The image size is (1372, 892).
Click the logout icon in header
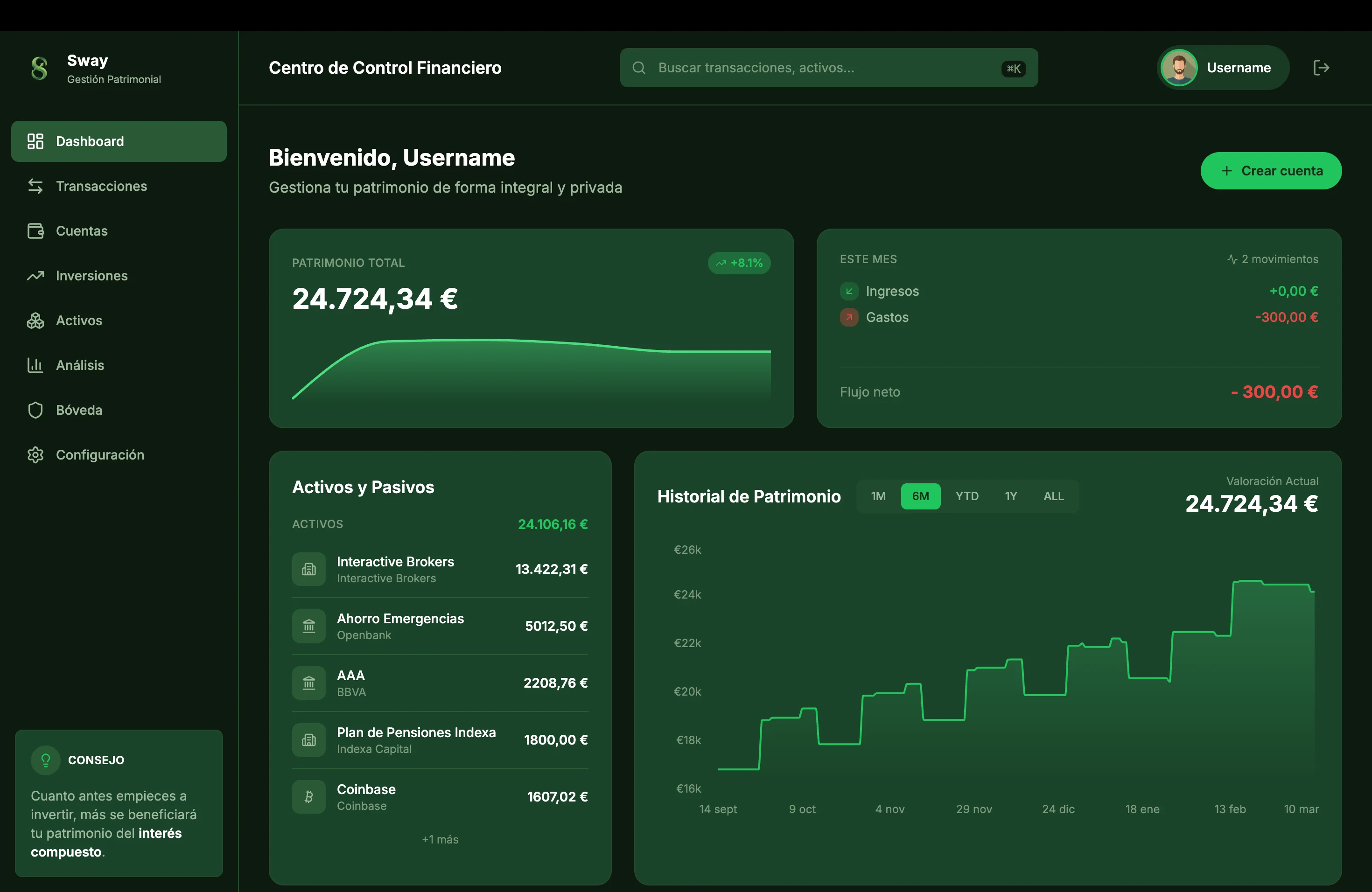tap(1321, 68)
